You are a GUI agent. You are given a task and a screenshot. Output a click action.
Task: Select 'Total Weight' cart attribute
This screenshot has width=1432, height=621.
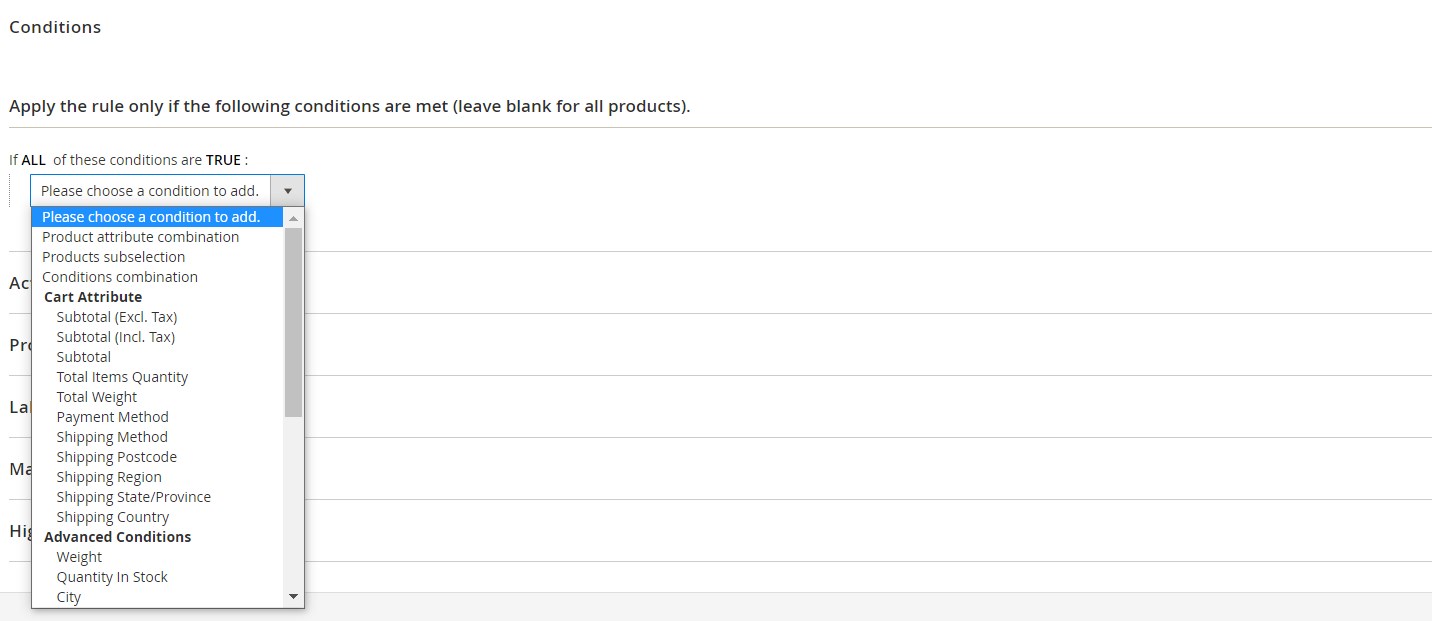click(97, 397)
